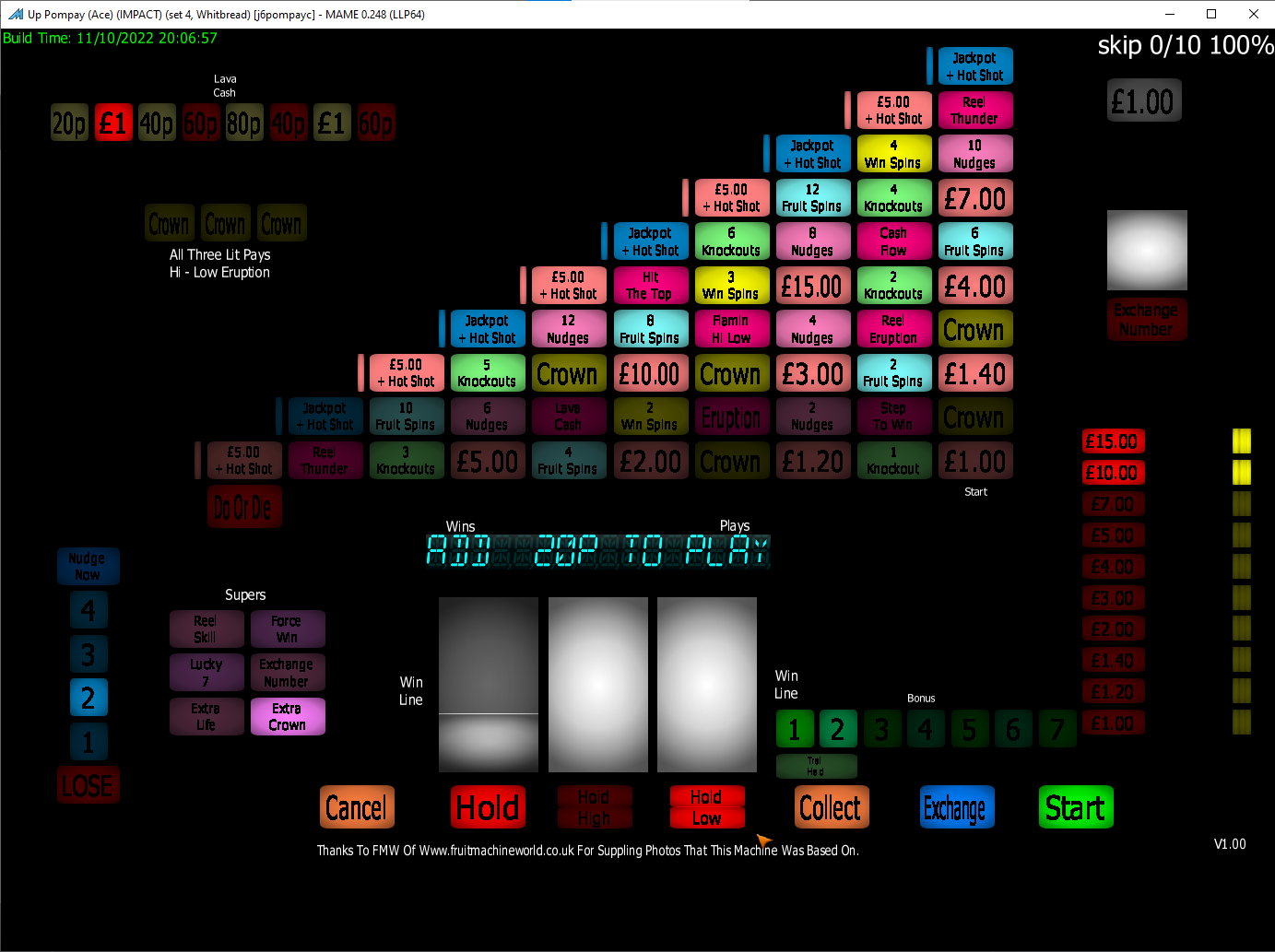The image size is (1275, 952).
Task: Click the lit Extra Crown super
Action: (288, 716)
